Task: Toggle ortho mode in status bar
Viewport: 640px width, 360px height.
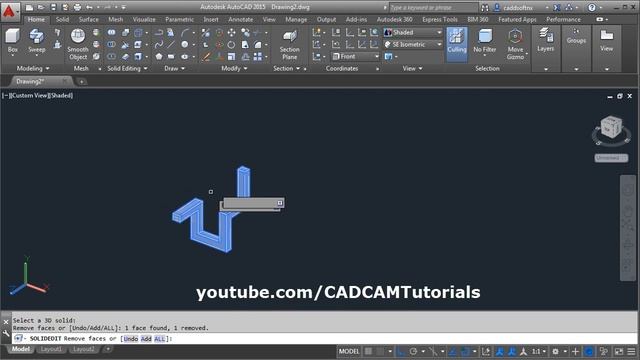Action: (x=401, y=351)
